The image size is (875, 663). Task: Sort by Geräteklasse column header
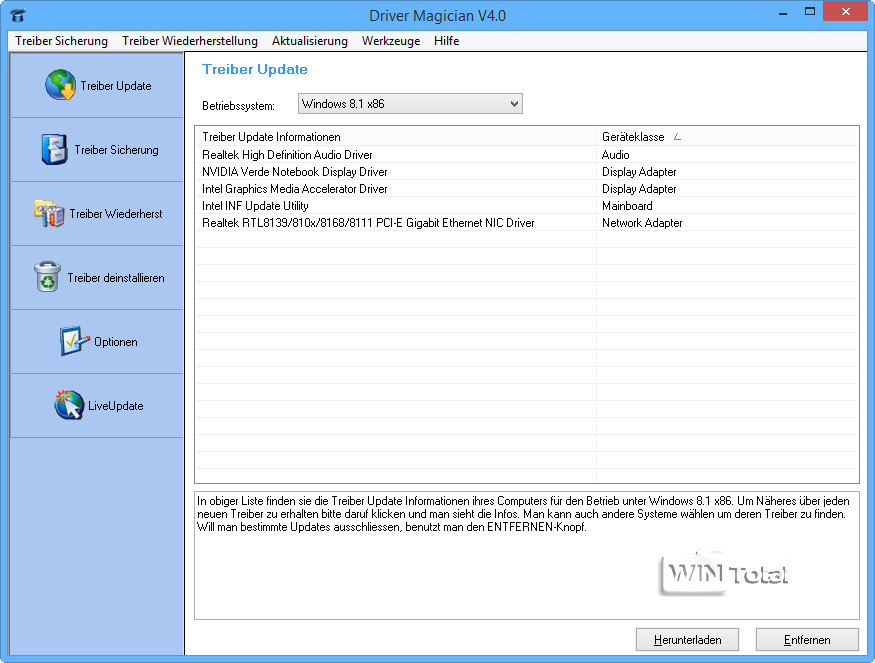pos(727,137)
